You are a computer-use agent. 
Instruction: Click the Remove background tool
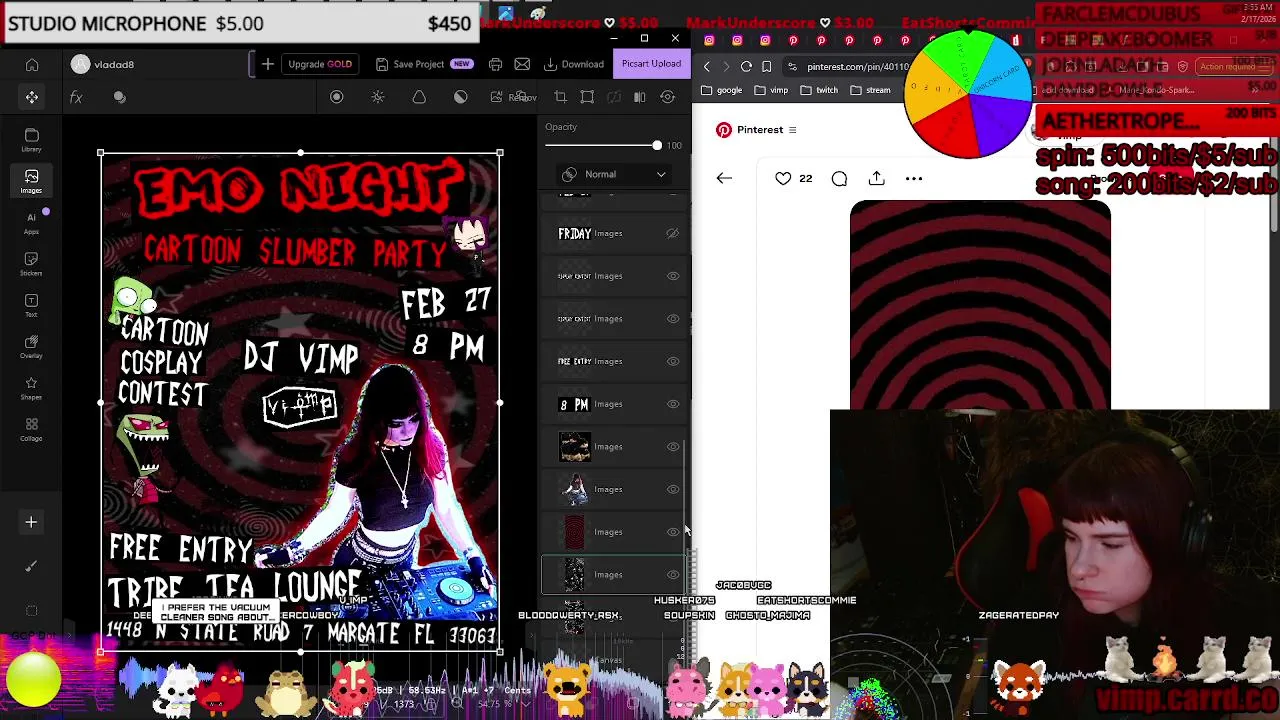[513, 97]
